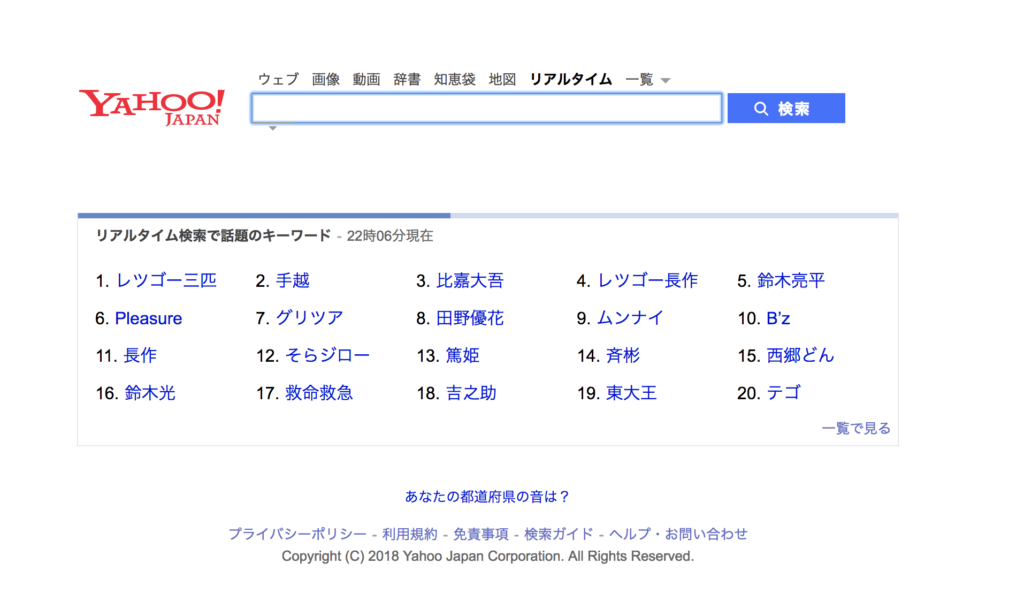Open keyword 12 そらジロー
The width and height of the screenshot is (1024, 609).
[327, 356]
